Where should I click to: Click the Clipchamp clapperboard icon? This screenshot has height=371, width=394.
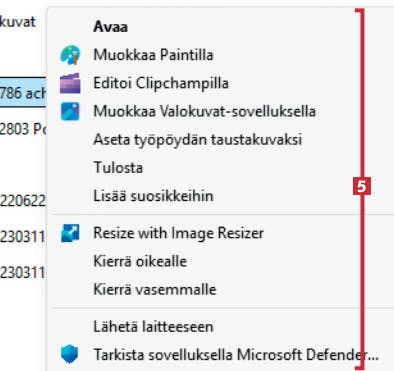(x=70, y=83)
